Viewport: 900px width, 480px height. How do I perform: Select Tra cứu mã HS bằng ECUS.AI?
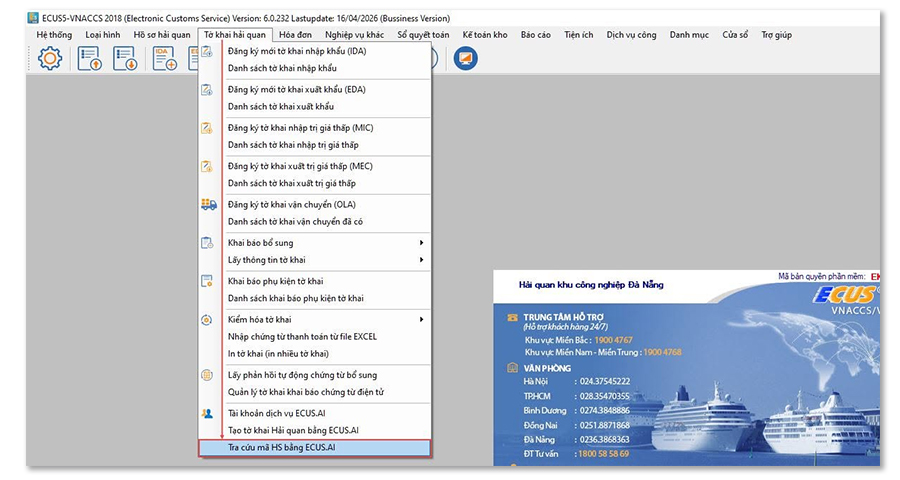315,448
